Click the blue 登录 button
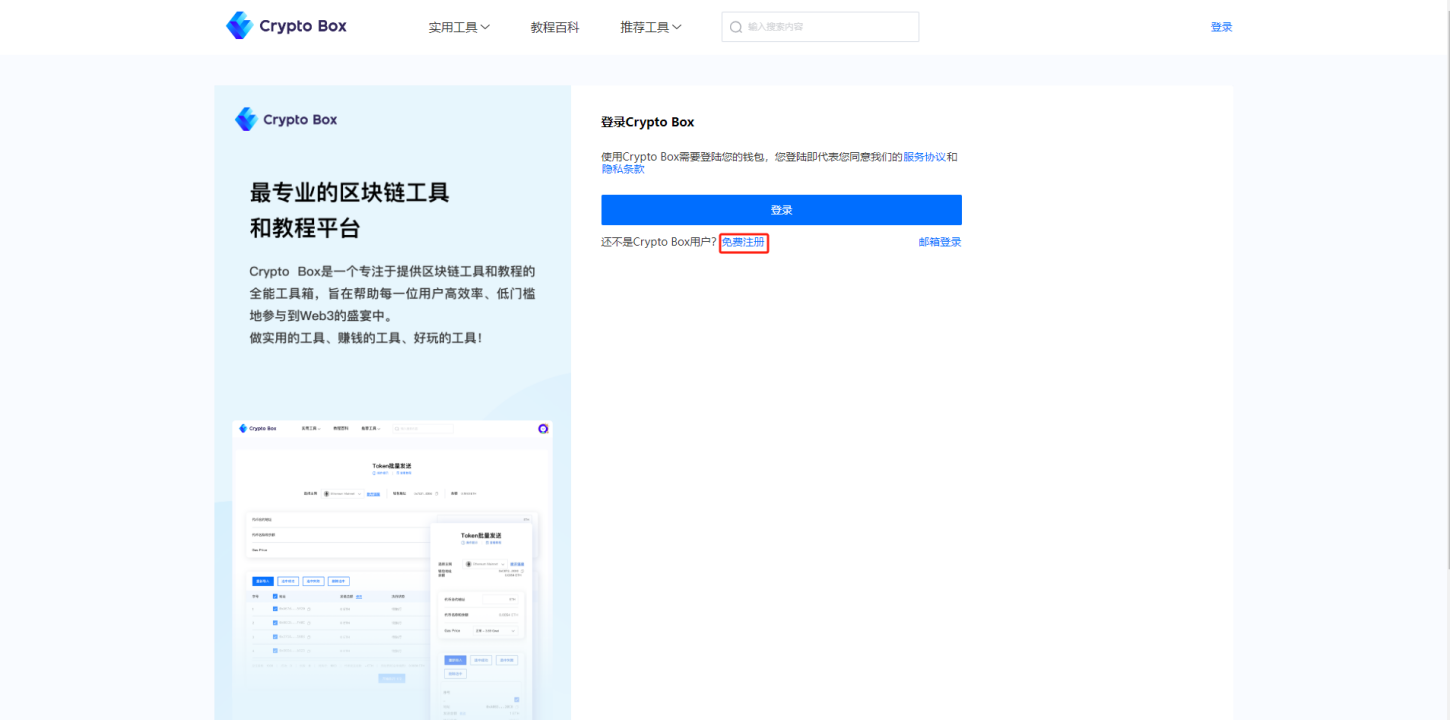Viewport: 1450px width, 720px height. click(781, 210)
